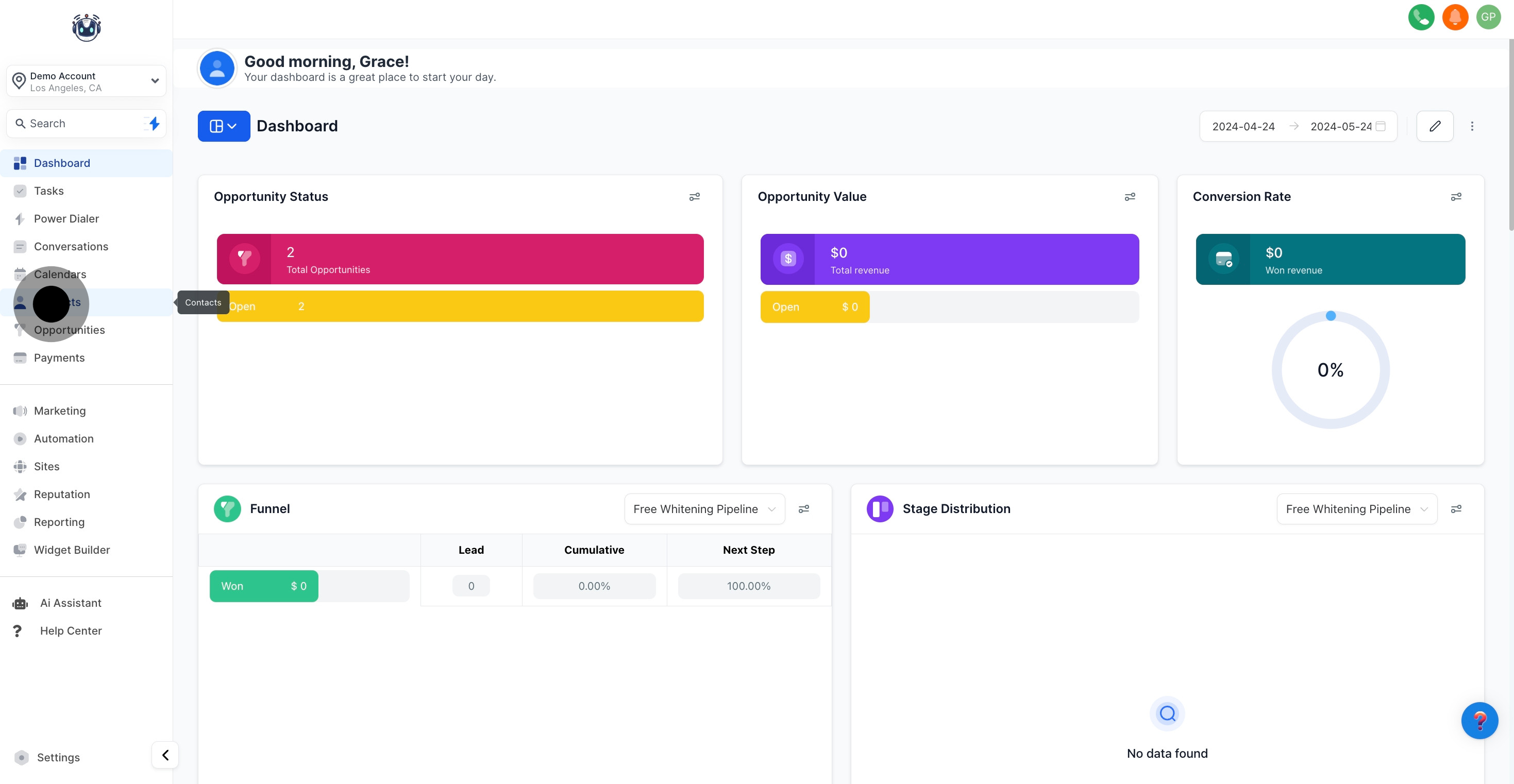The image size is (1514, 784).
Task: Open Opportunity Status widget filter settings icon
Action: click(694, 197)
